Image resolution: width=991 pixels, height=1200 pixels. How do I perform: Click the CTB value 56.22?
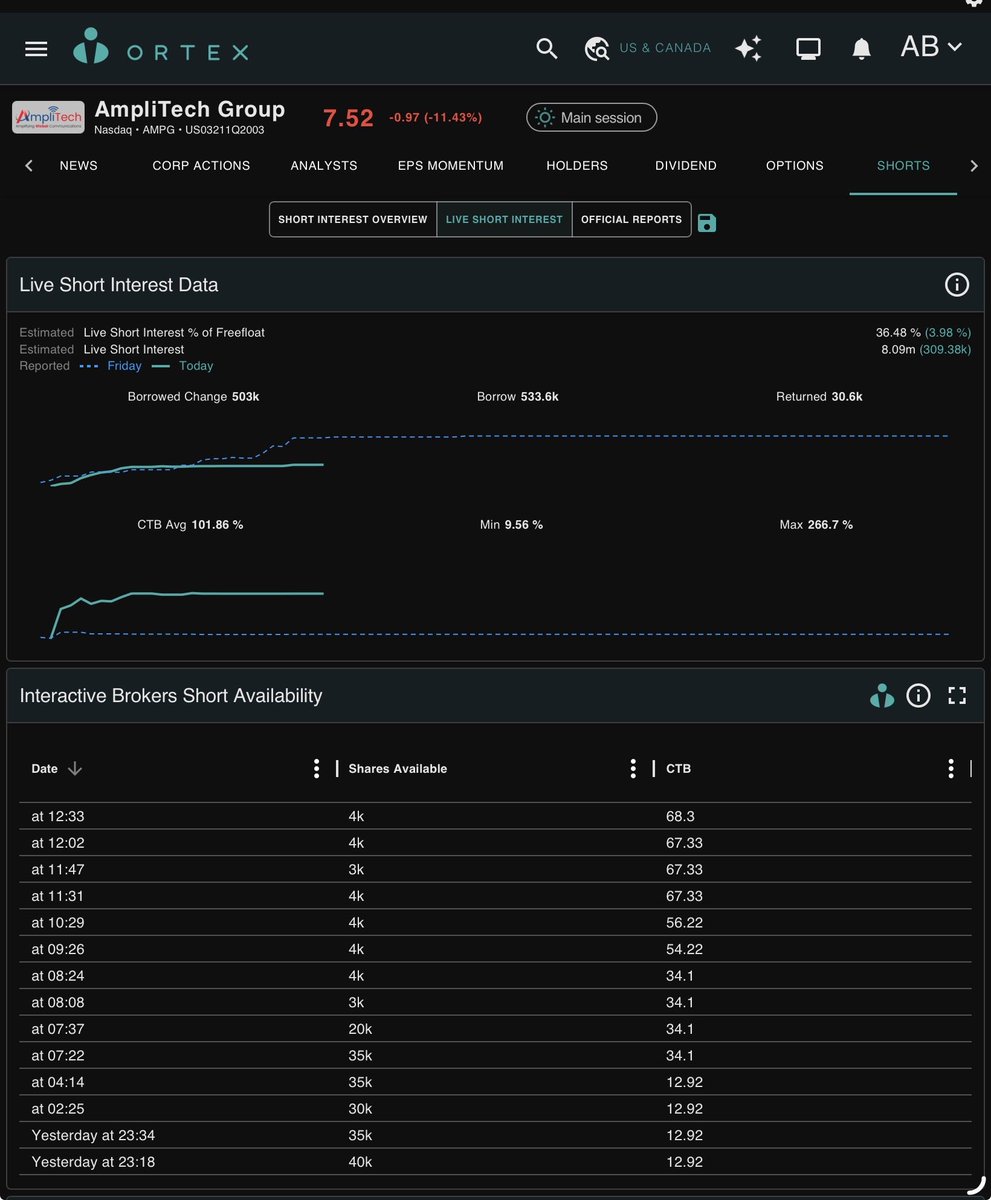click(x=684, y=922)
